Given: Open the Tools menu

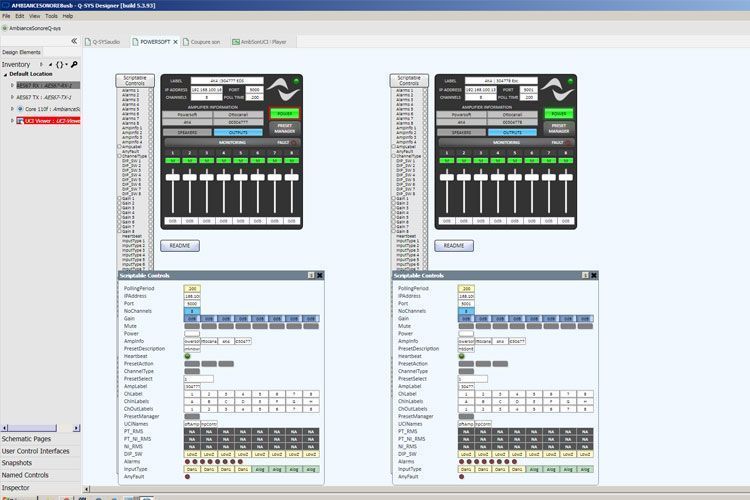Looking at the screenshot, I should tap(51, 16).
